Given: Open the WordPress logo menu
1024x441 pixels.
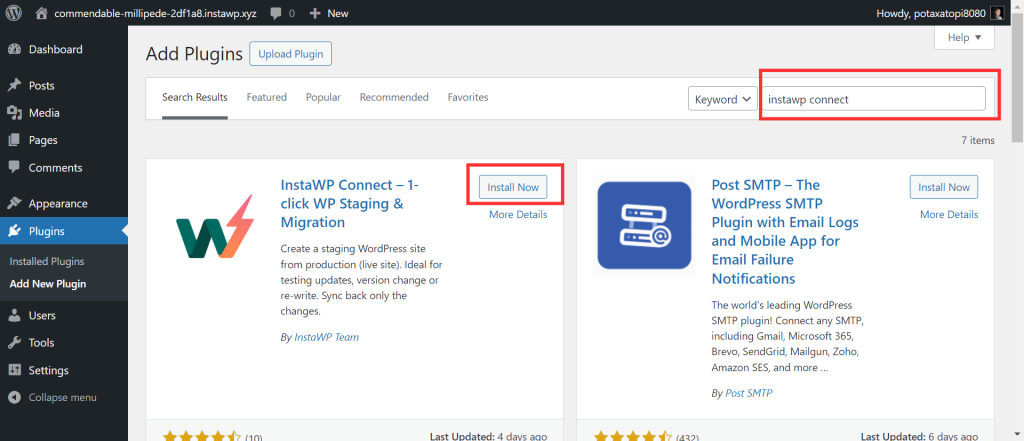Looking at the screenshot, I should point(14,12).
